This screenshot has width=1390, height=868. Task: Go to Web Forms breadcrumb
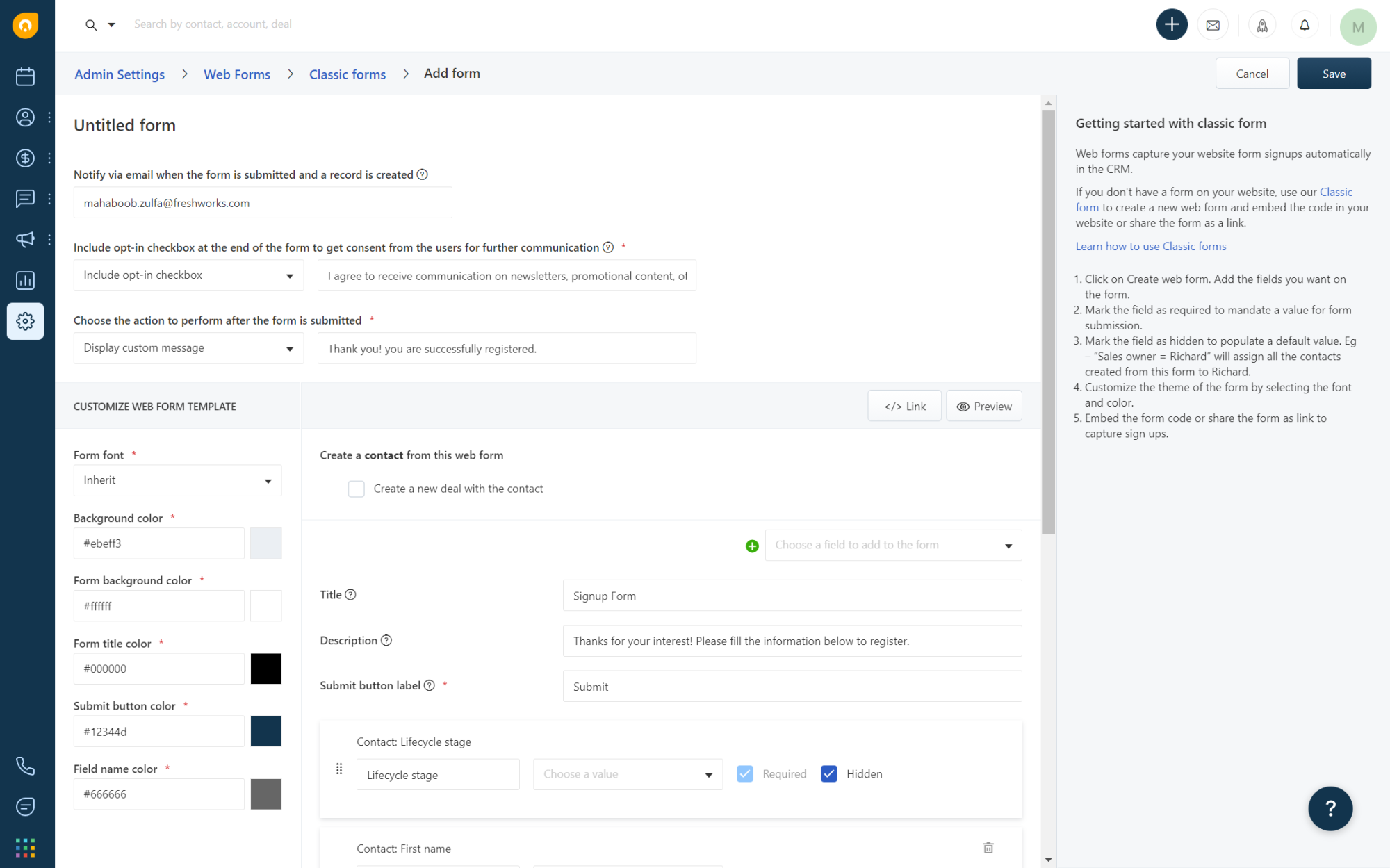pyautogui.click(x=236, y=74)
